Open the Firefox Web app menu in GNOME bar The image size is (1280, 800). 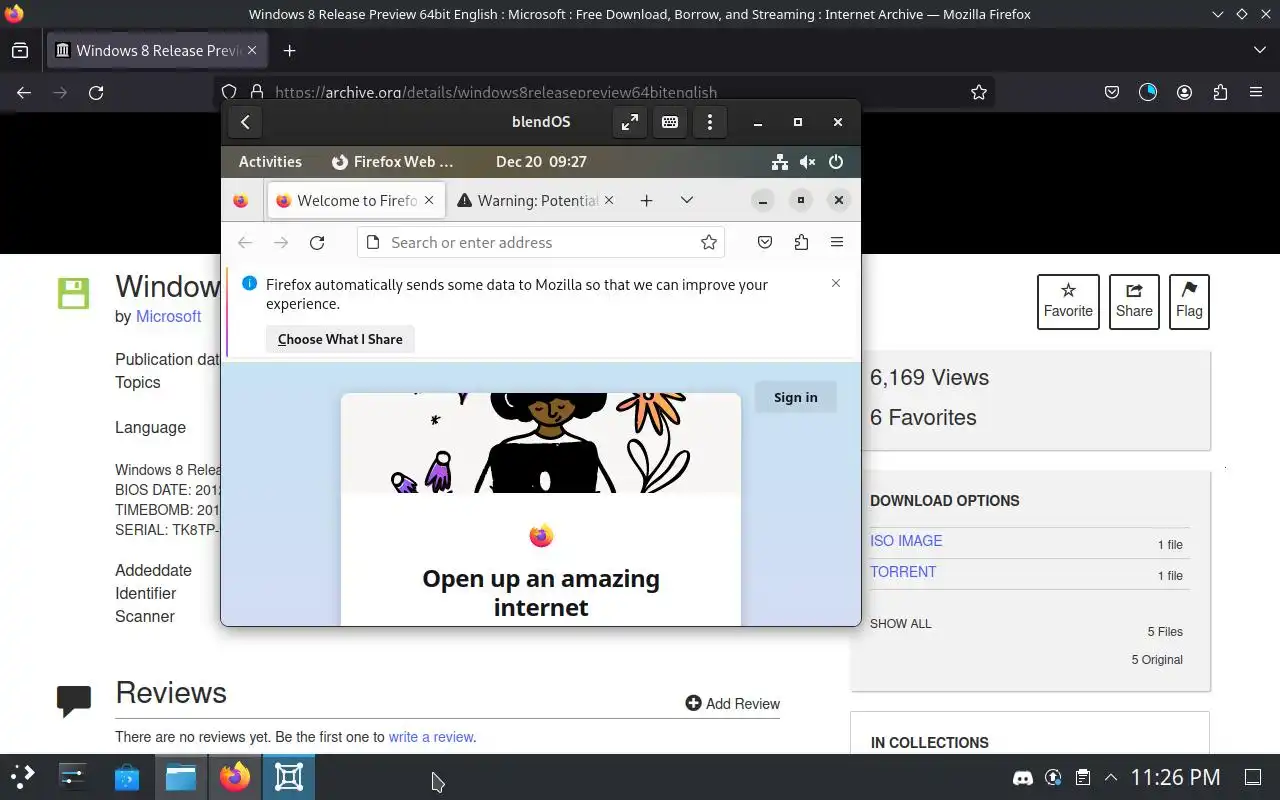click(x=392, y=162)
